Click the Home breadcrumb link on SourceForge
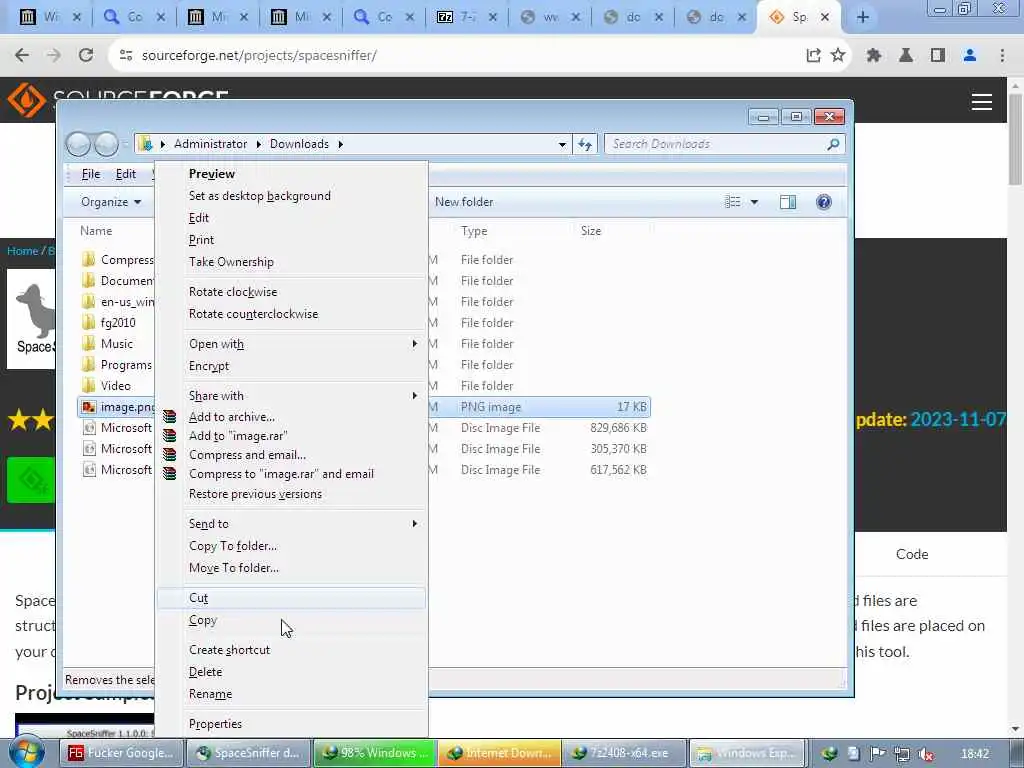 pos(22,251)
